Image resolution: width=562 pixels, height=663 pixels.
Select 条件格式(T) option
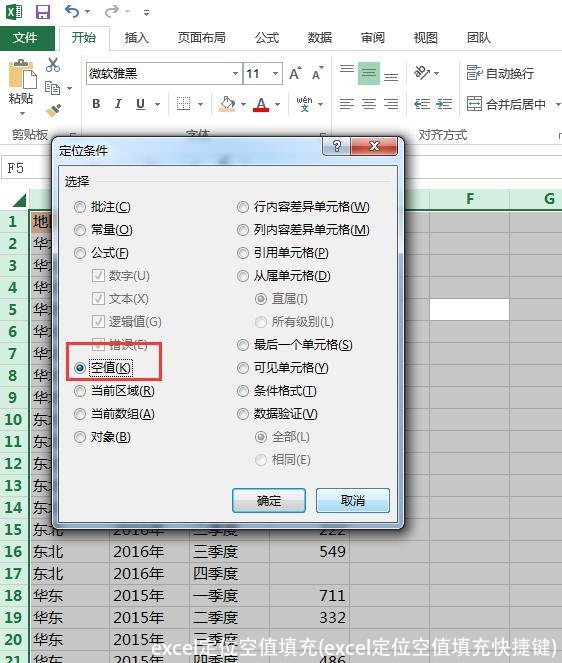pyautogui.click(x=242, y=391)
